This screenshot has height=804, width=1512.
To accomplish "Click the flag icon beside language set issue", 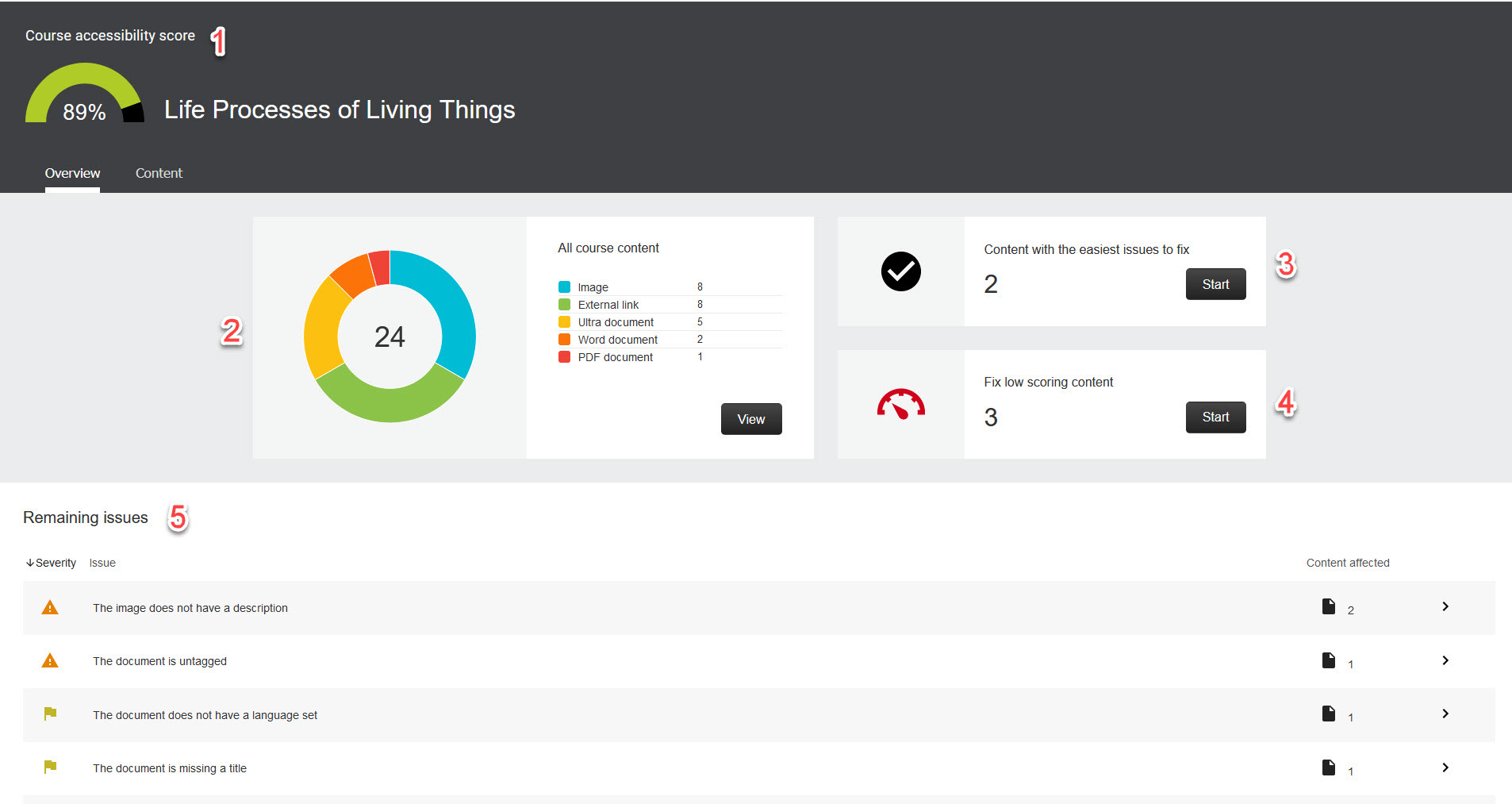I will pyautogui.click(x=49, y=714).
